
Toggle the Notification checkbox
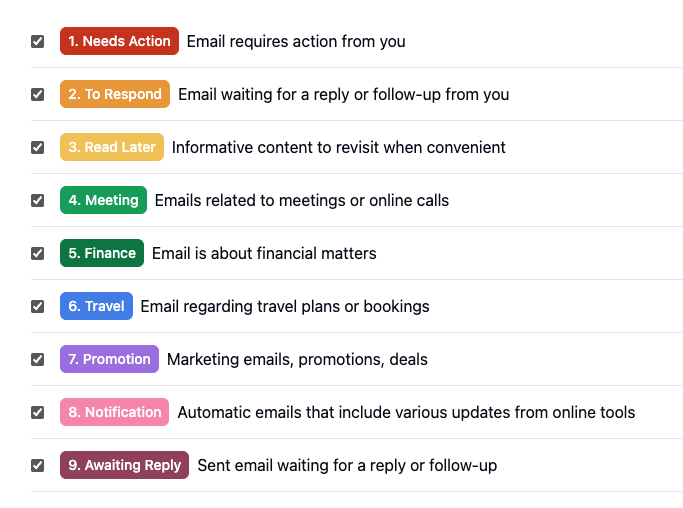coord(37,412)
